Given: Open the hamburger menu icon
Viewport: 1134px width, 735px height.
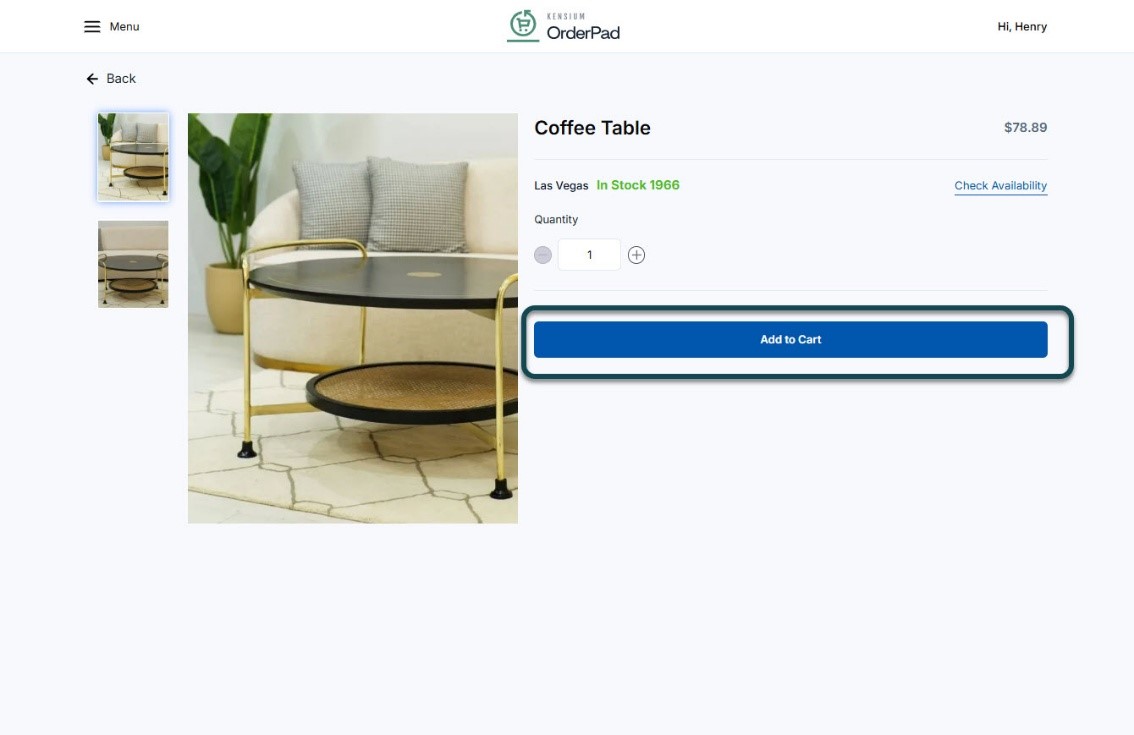Looking at the screenshot, I should click(92, 27).
